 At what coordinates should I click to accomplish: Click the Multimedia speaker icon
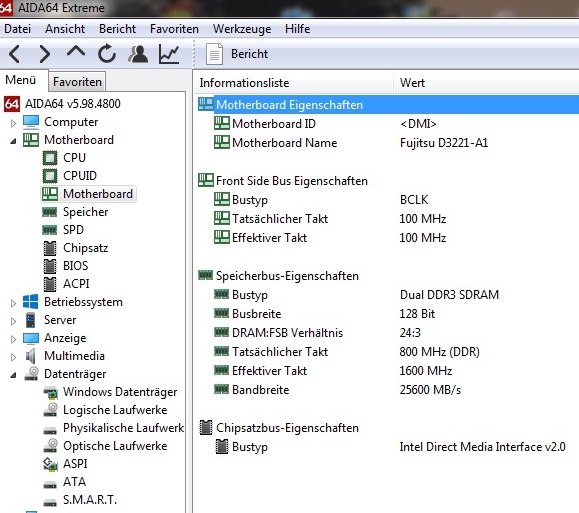coord(31,356)
